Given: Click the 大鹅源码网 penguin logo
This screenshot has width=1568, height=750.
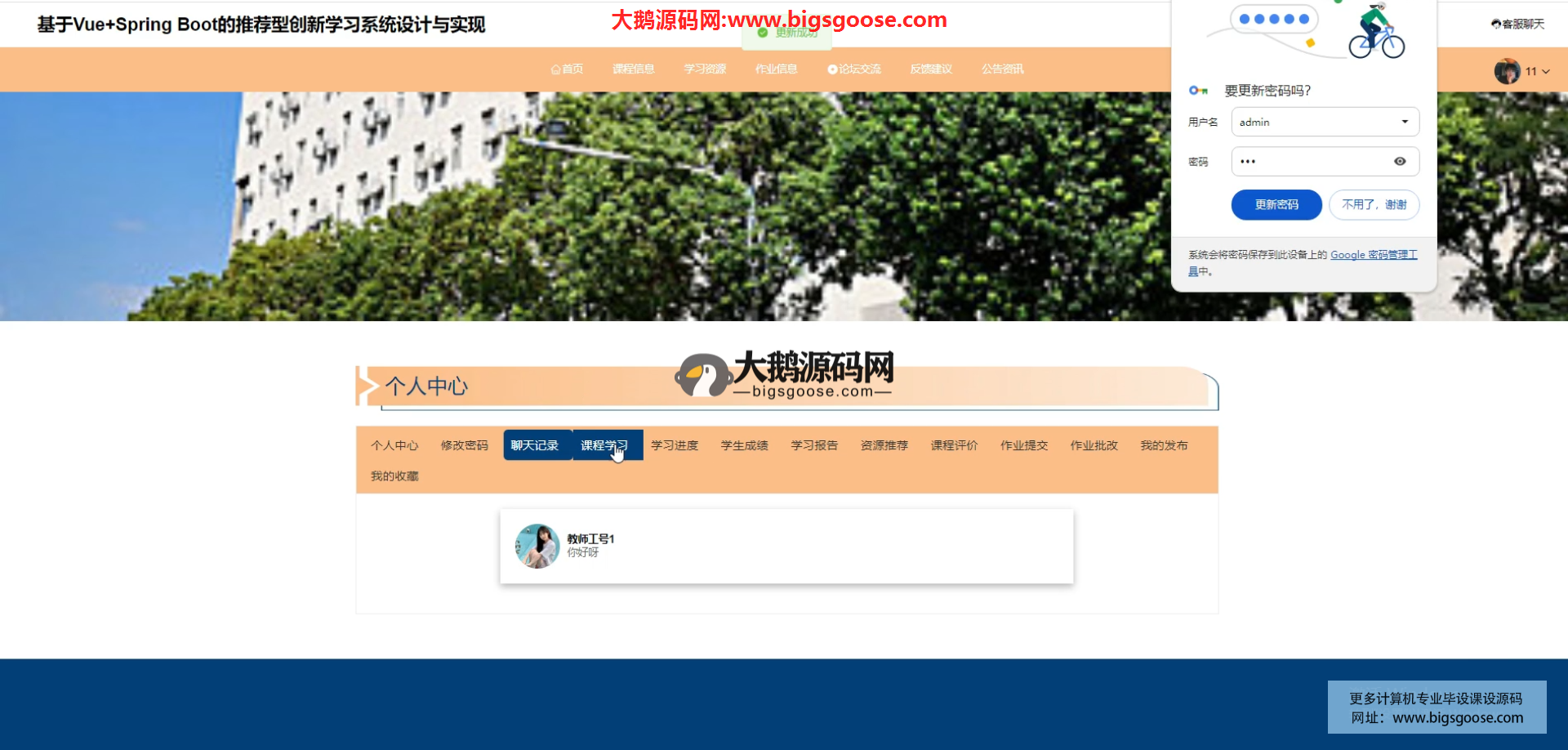Looking at the screenshot, I should (702, 376).
